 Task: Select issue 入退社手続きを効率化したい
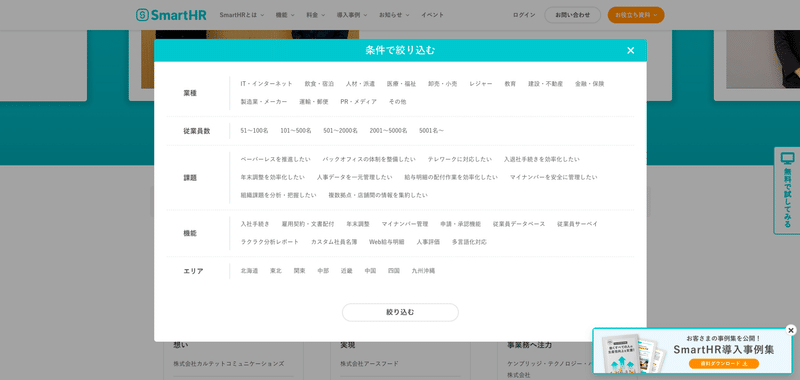point(541,159)
